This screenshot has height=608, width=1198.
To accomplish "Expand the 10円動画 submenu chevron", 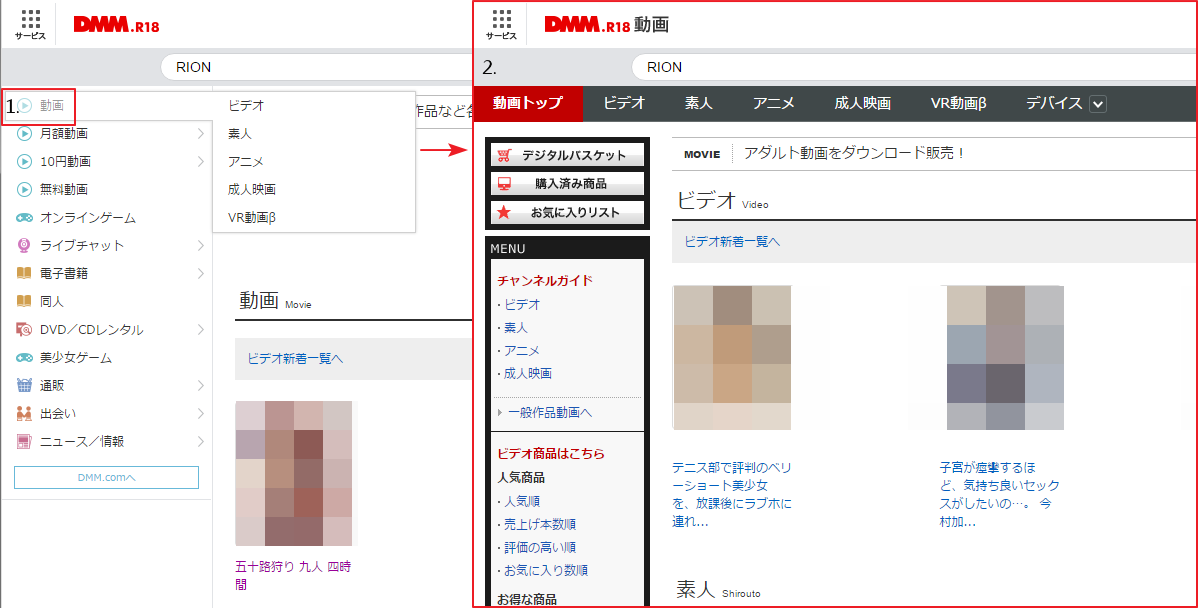I will coord(200,161).
